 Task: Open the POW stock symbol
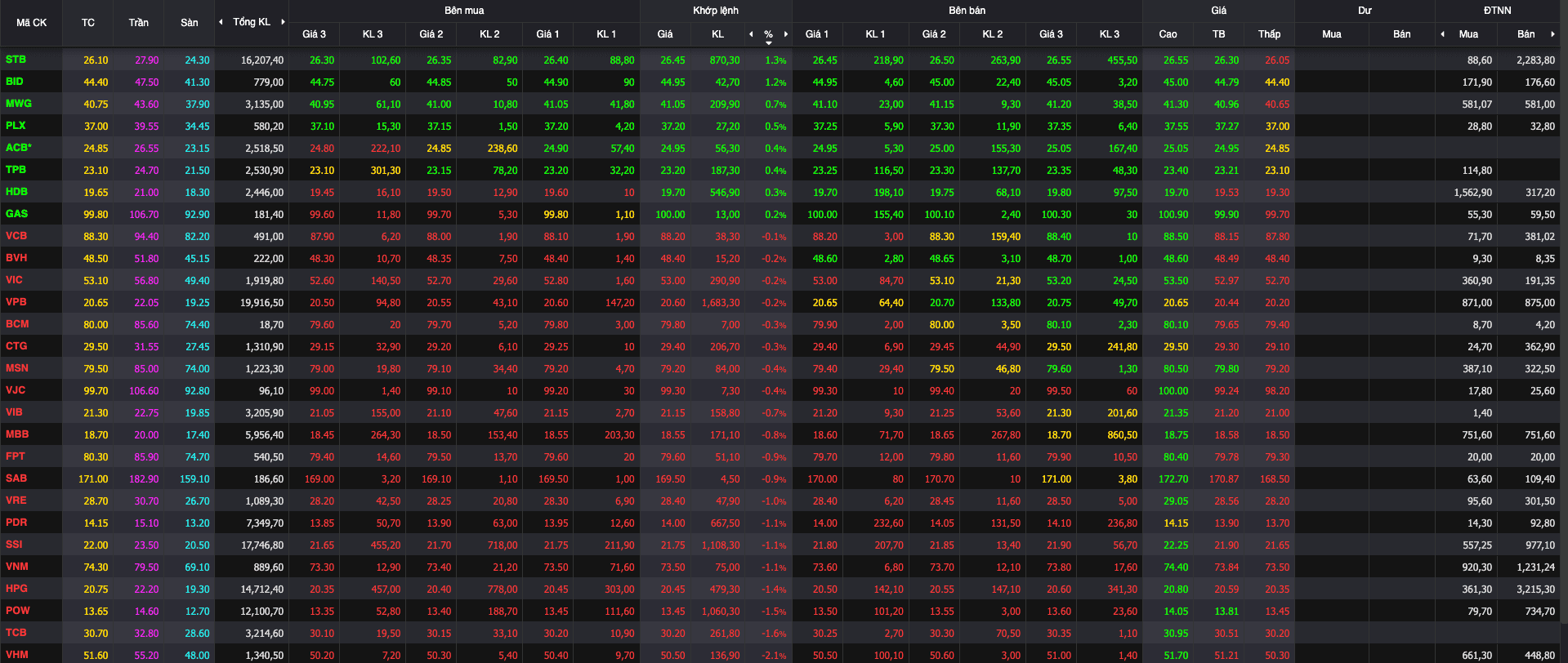point(18,611)
